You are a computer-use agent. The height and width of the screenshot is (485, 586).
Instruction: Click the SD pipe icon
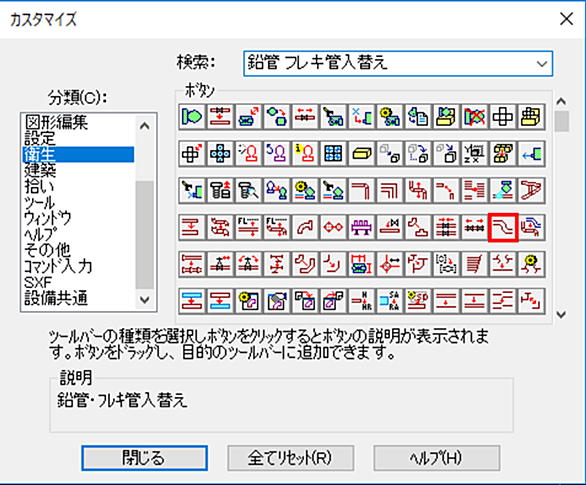(418, 301)
